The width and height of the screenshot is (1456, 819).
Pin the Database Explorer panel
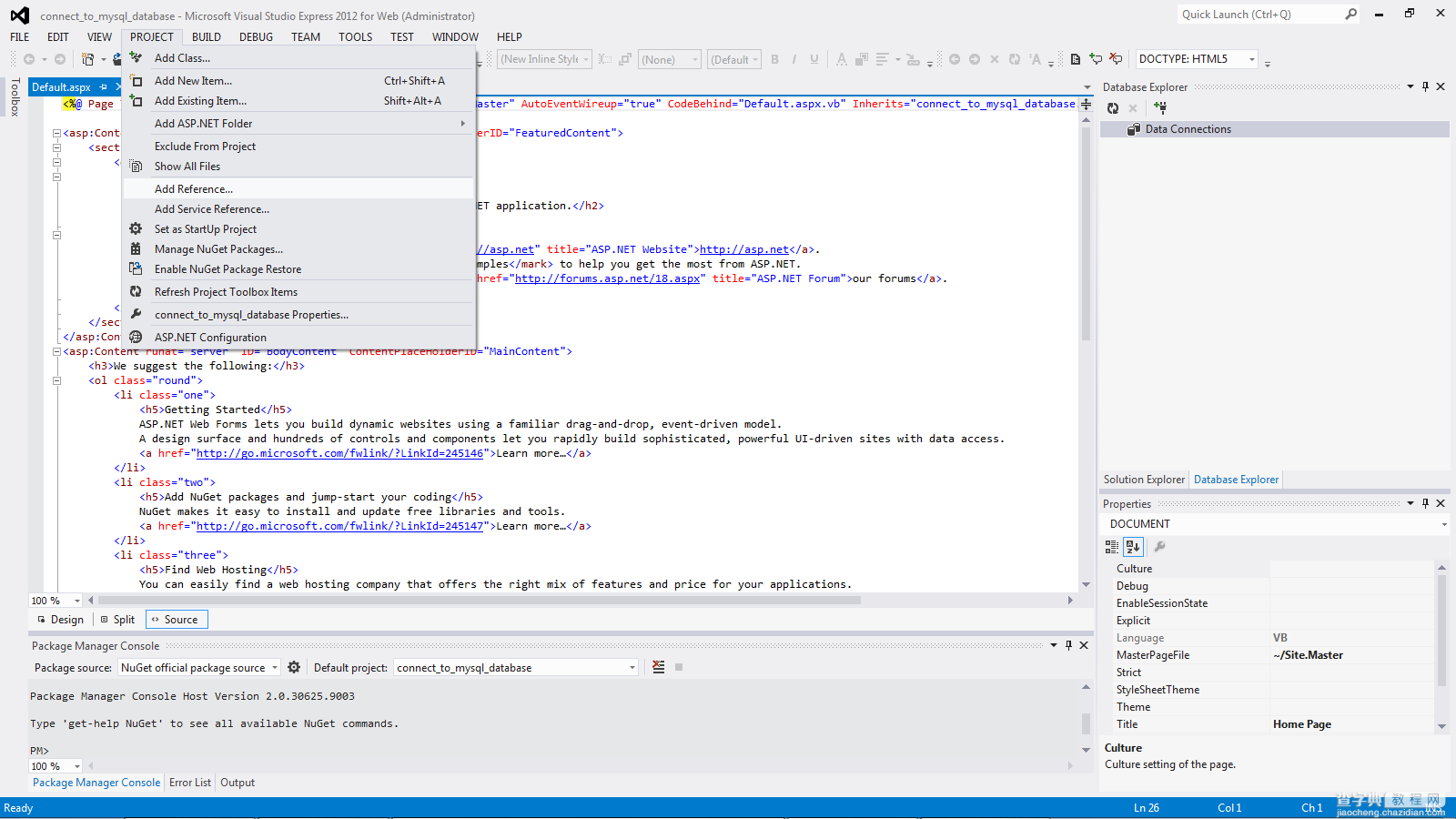pyautogui.click(x=1425, y=86)
